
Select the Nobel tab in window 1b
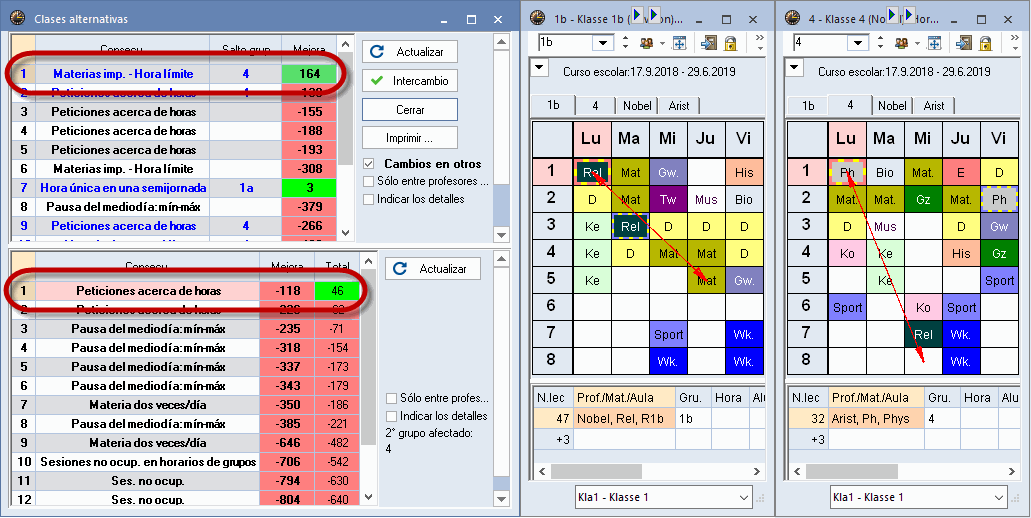pyautogui.click(x=637, y=106)
